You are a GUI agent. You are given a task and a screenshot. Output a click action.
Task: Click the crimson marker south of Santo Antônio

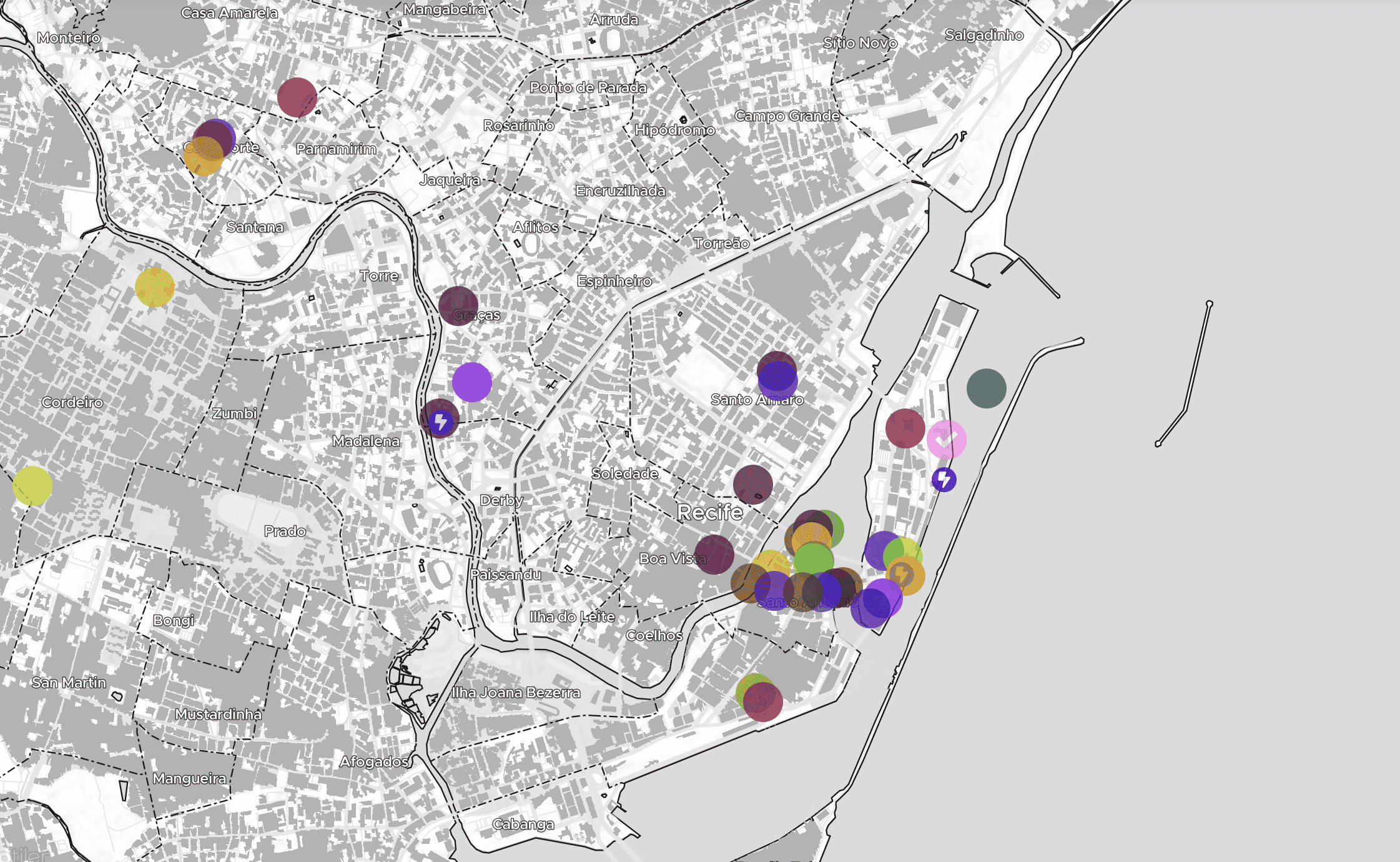click(764, 703)
